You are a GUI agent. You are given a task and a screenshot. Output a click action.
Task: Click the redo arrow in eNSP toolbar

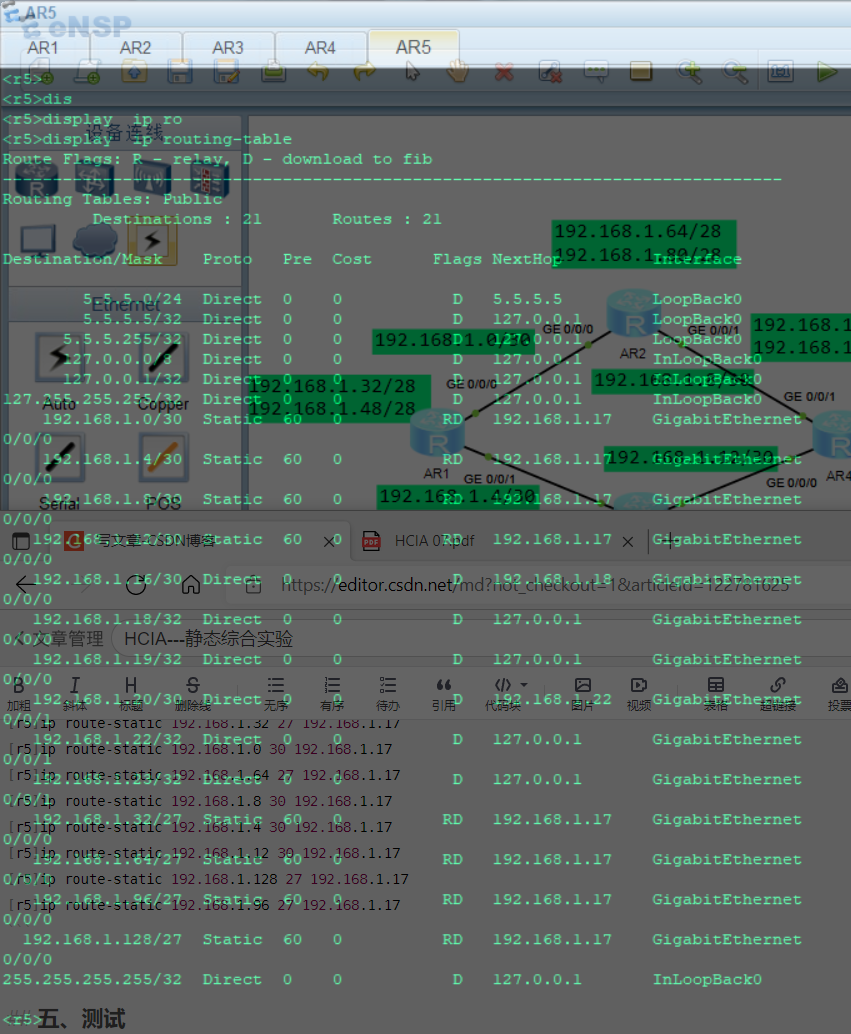(x=365, y=71)
